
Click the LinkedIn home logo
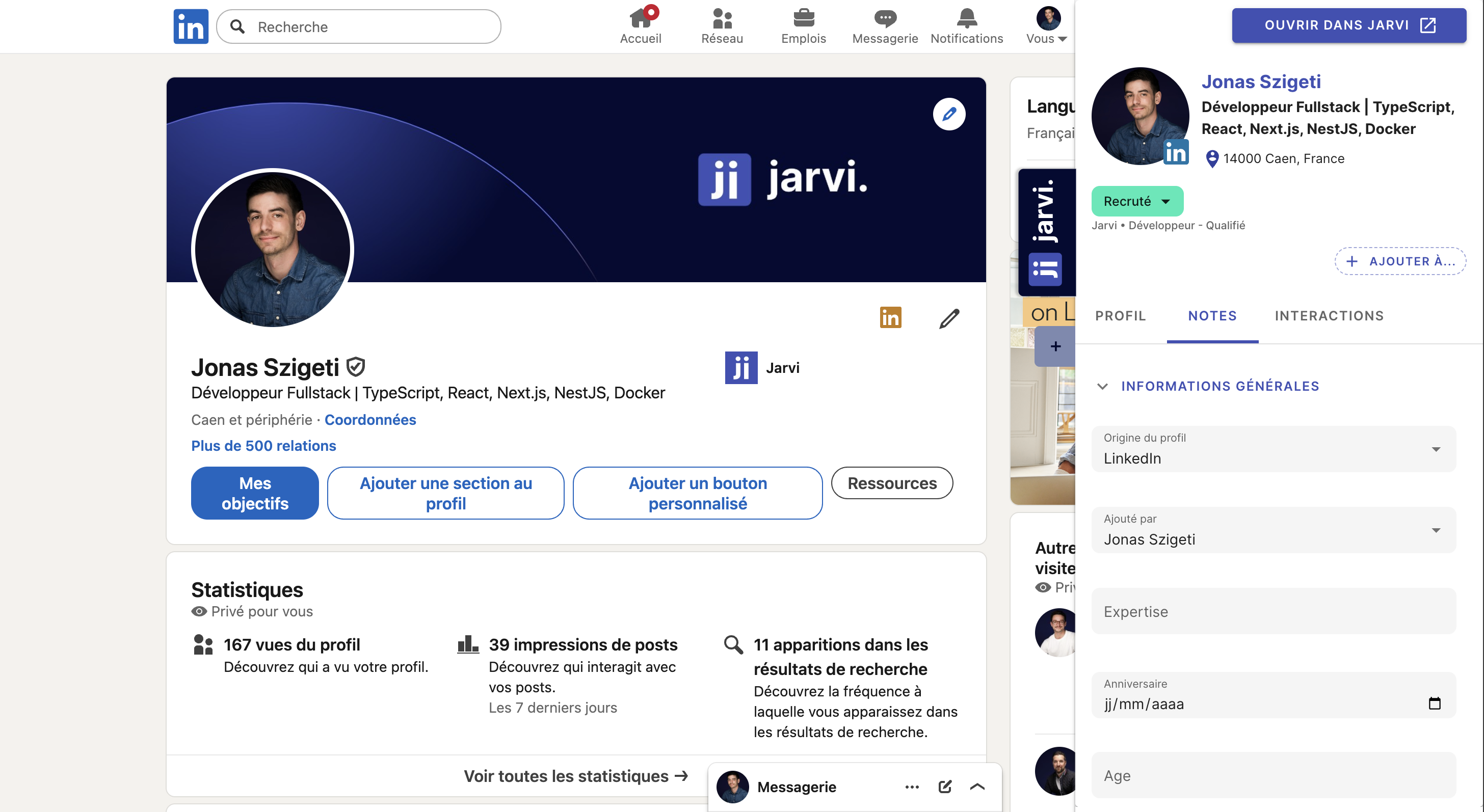(191, 26)
